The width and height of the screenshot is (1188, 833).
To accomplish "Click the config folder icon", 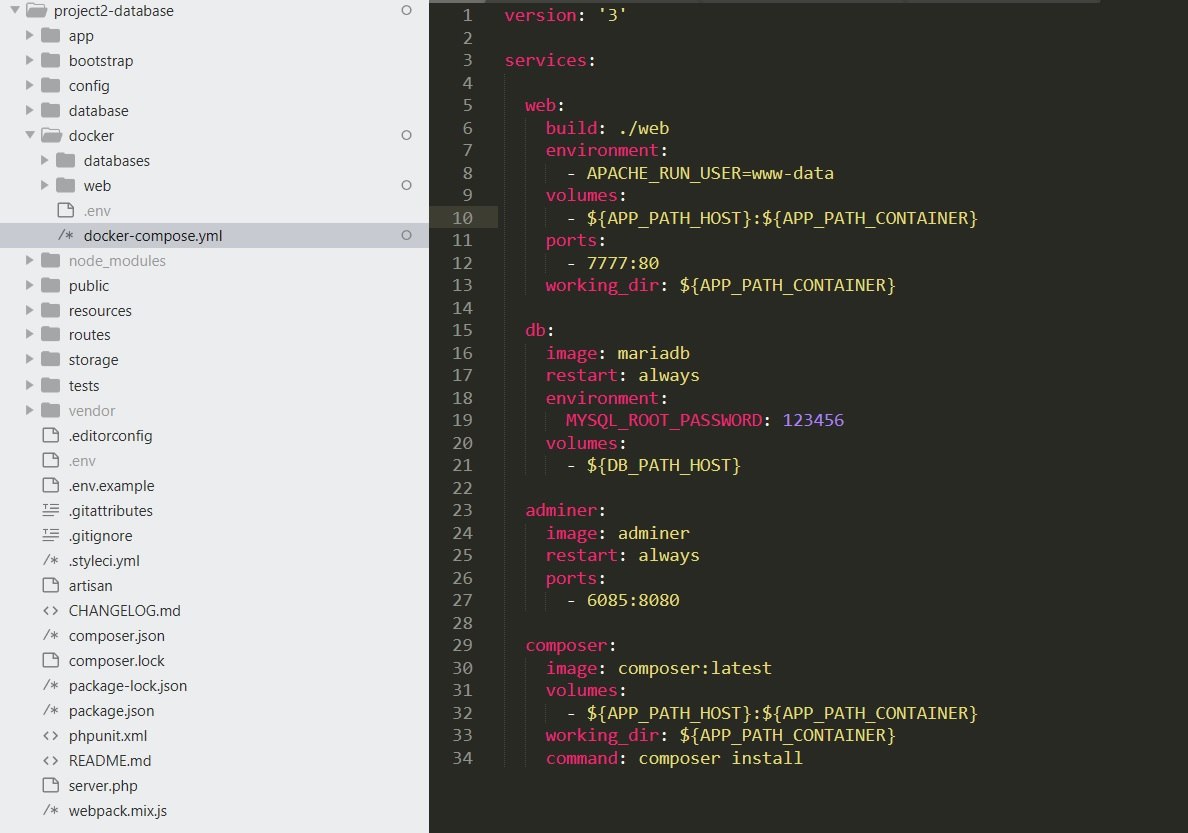I will pos(51,86).
